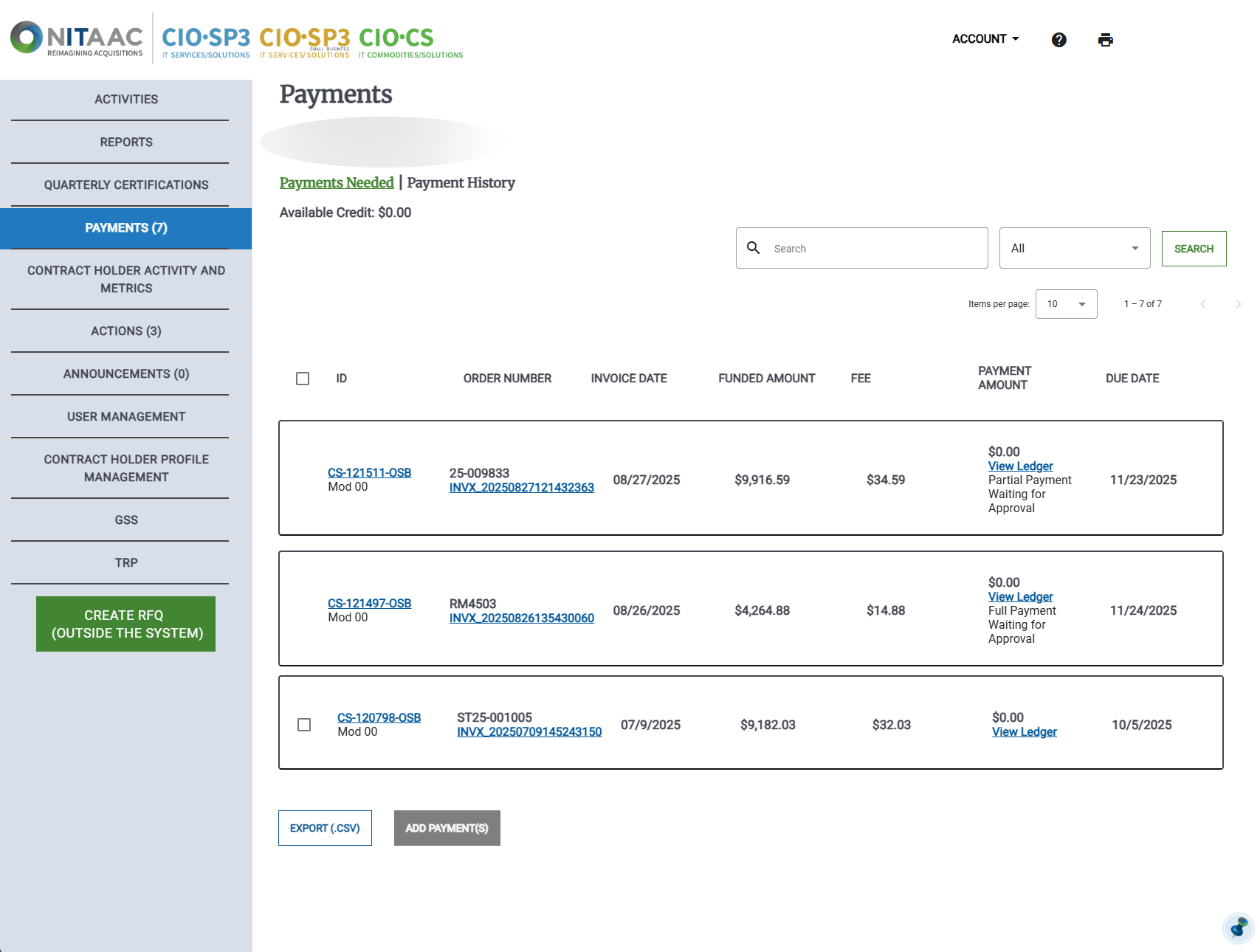Open View Ledger for order RM4503
Image resolution: width=1260 pixels, height=952 pixels.
coord(1020,596)
